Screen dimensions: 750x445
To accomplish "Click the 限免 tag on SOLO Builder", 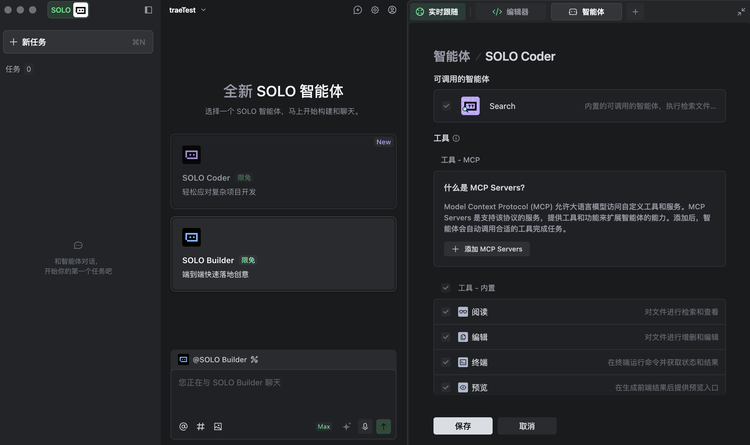I will tap(248, 260).
